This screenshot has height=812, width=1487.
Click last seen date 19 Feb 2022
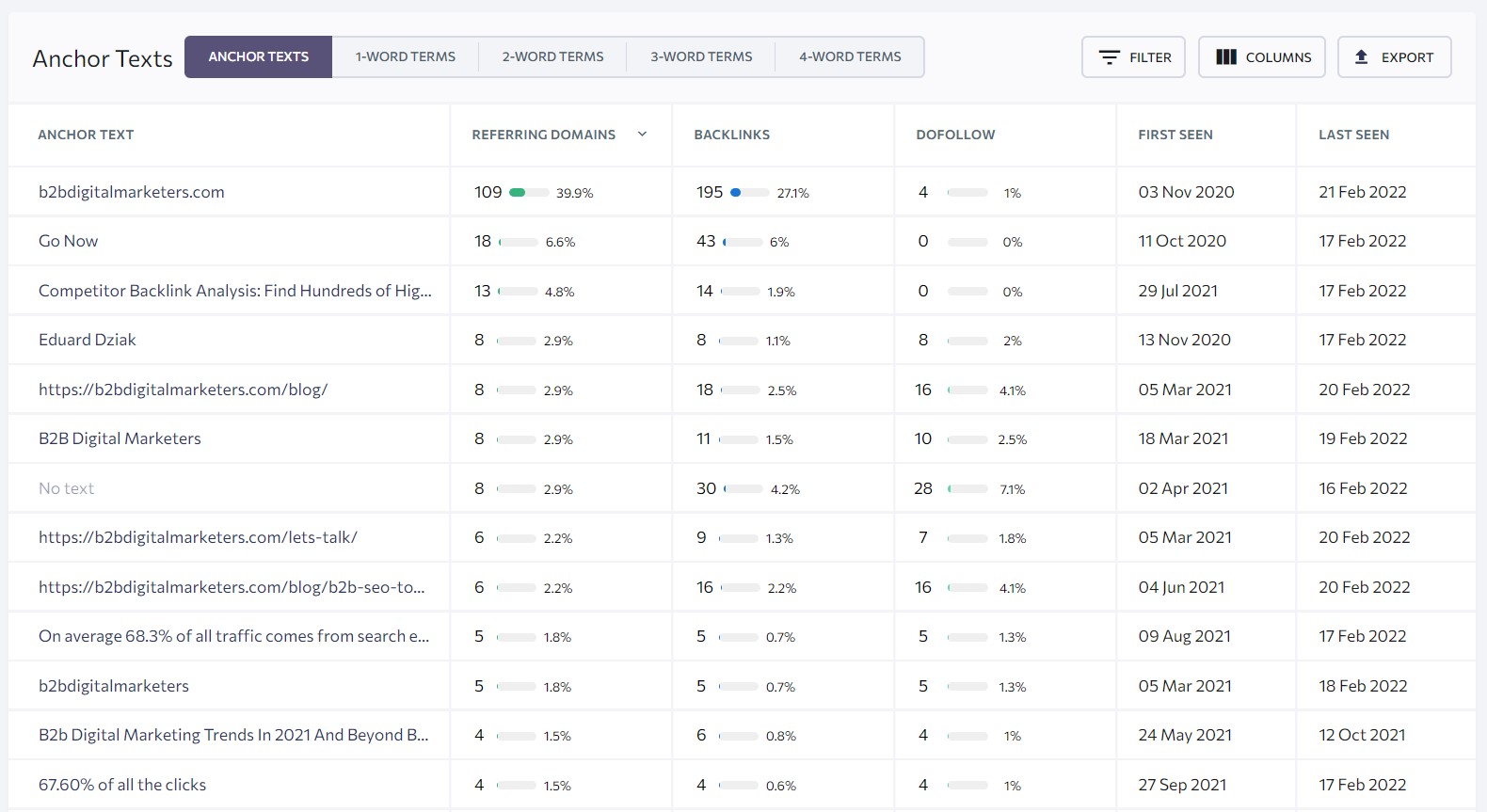pos(1363,438)
